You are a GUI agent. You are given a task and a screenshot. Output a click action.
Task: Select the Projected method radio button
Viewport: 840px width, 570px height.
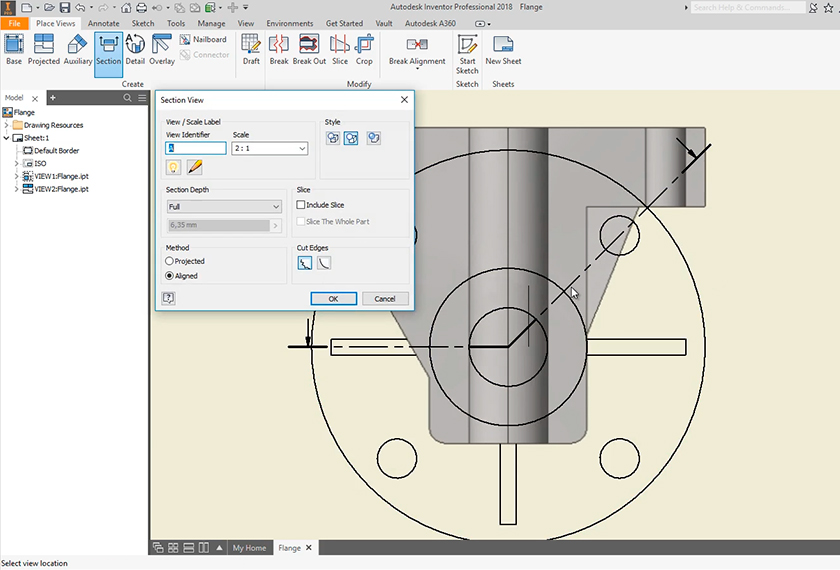point(170,261)
